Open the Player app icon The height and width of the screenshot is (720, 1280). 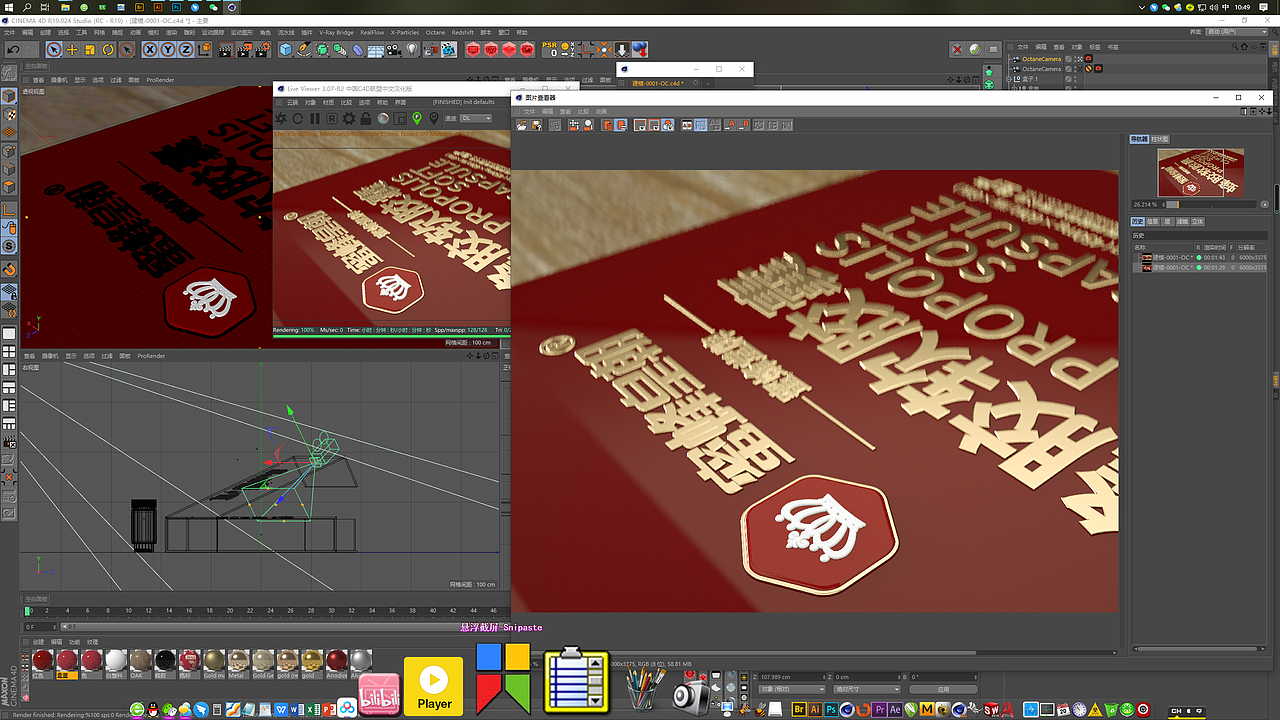(434, 687)
